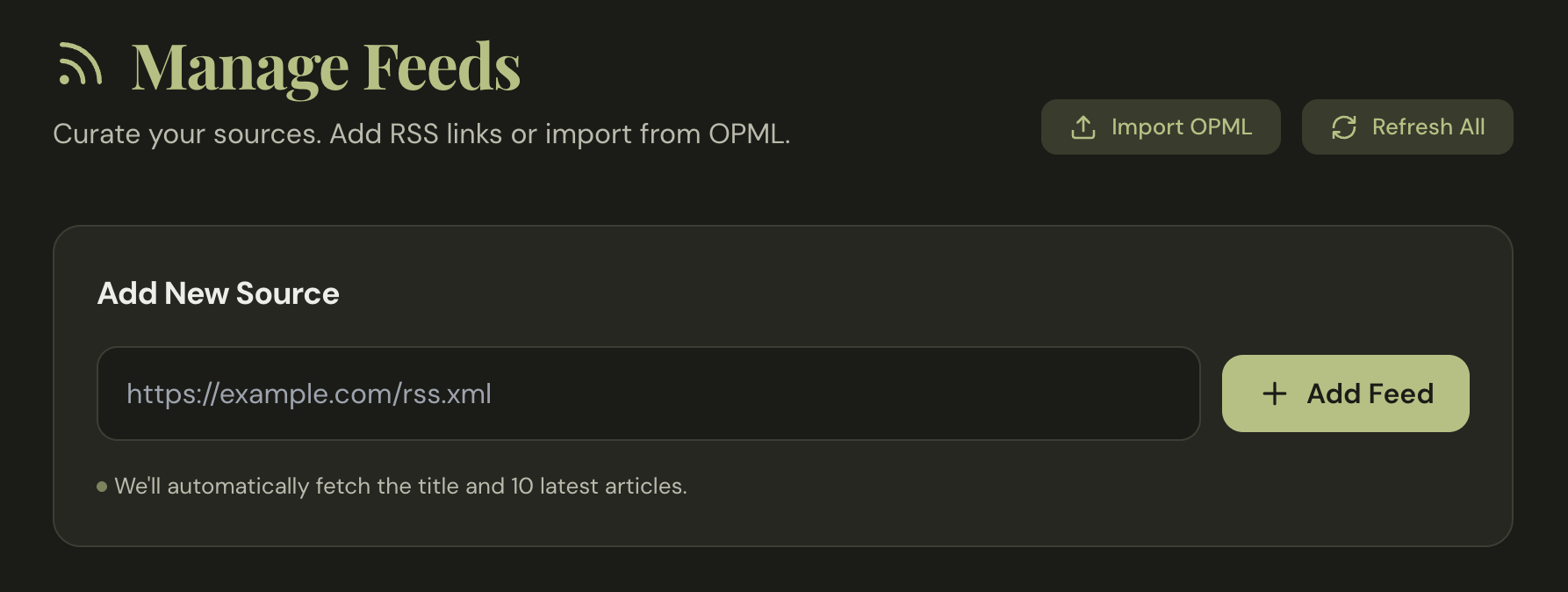Screen dimensions: 1568x592
Task: Click the Curate your sources subtitle
Action: pyautogui.click(x=421, y=134)
